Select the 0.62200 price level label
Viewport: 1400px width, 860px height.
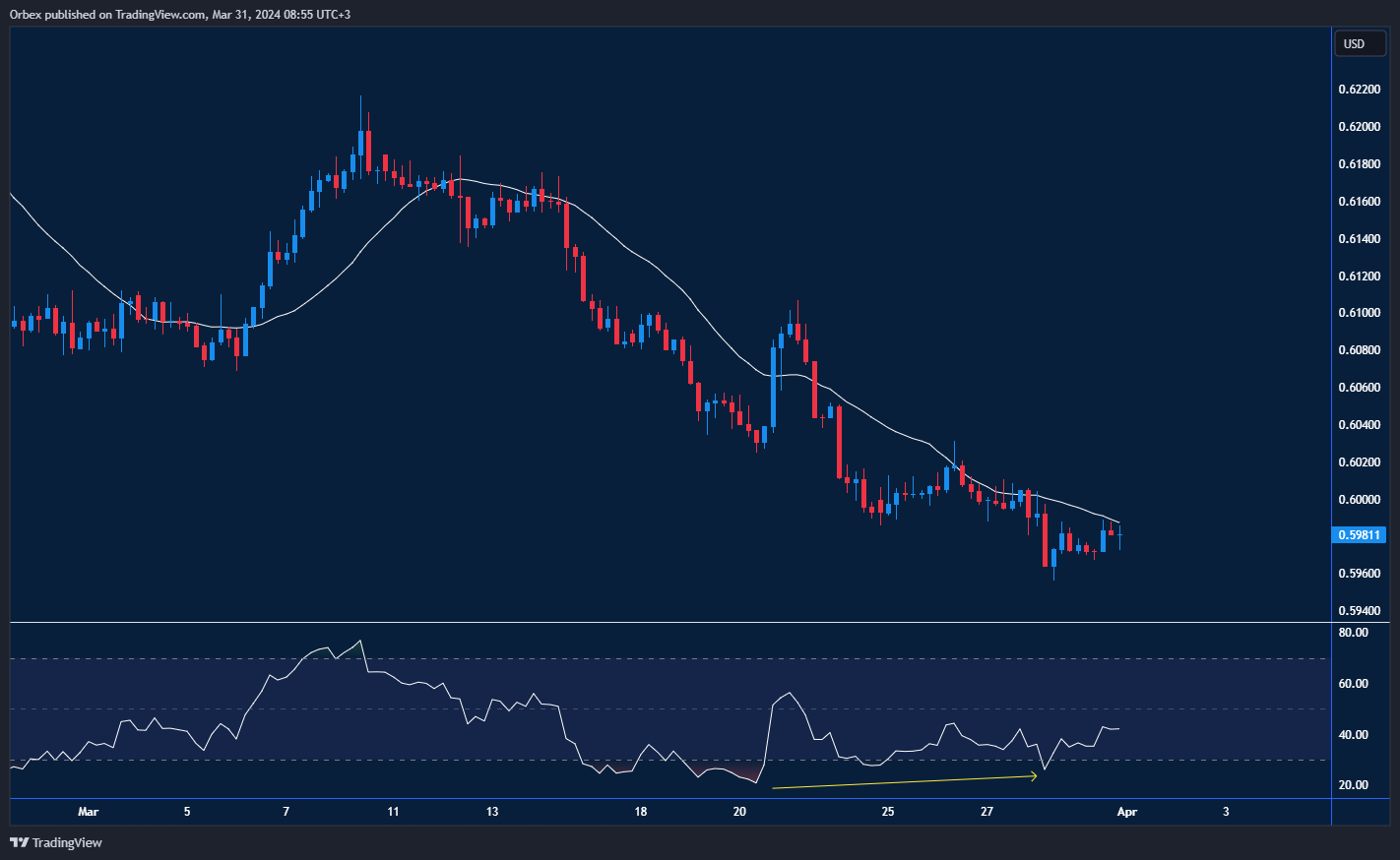point(1361,89)
